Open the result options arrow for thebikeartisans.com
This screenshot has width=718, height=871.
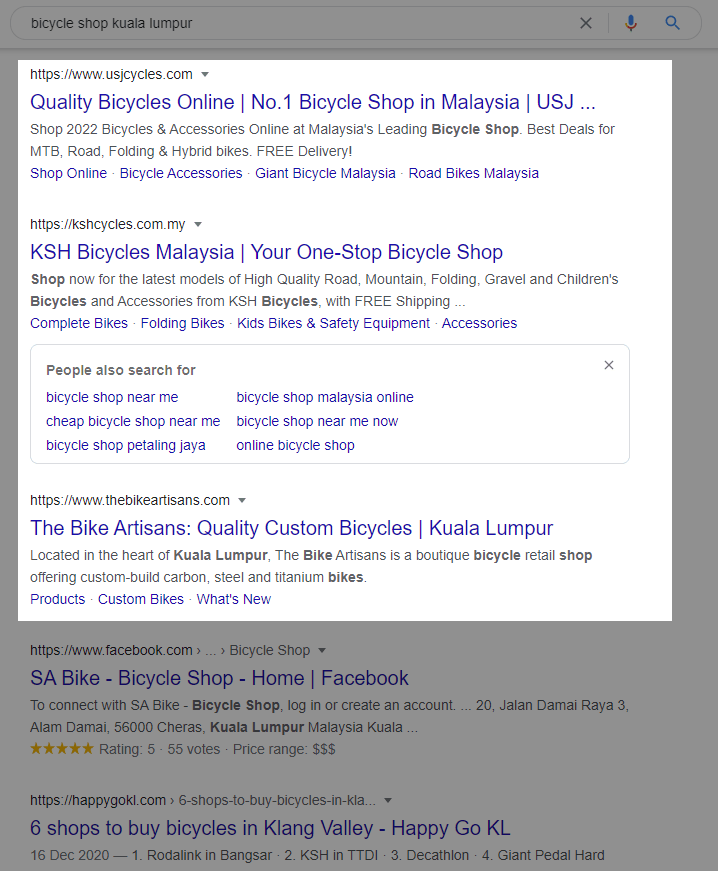pos(241,500)
